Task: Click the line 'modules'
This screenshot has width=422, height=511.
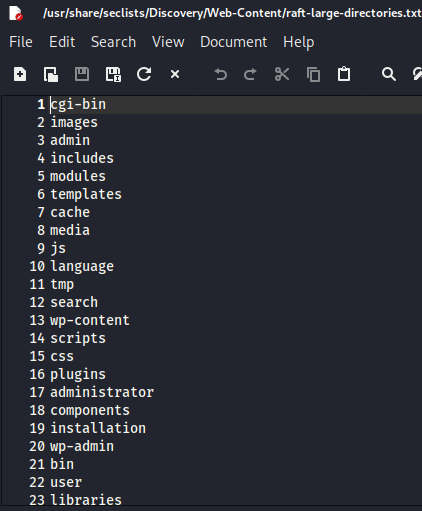Action: click(78, 176)
